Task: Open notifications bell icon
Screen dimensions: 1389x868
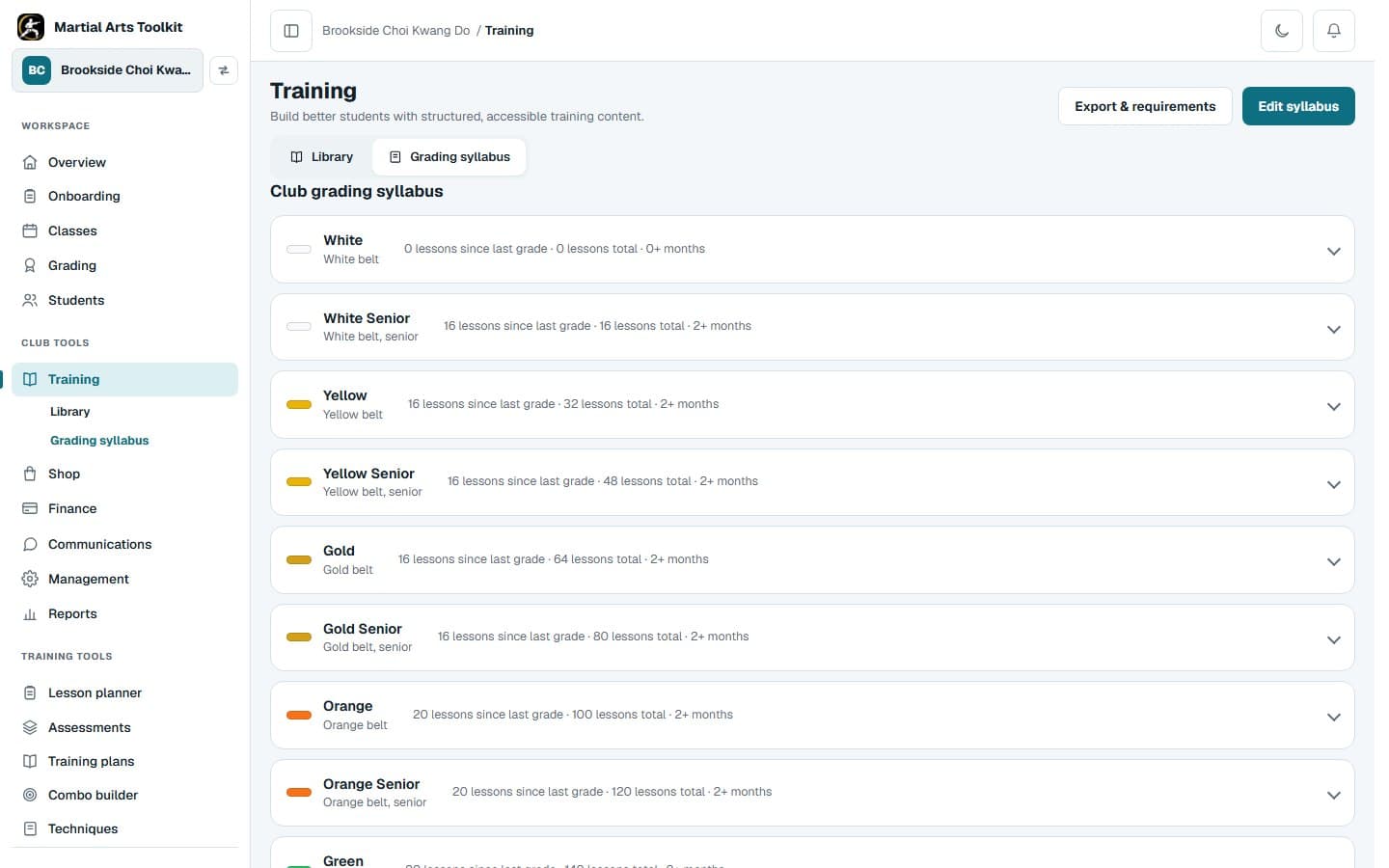Action: 1334,31
